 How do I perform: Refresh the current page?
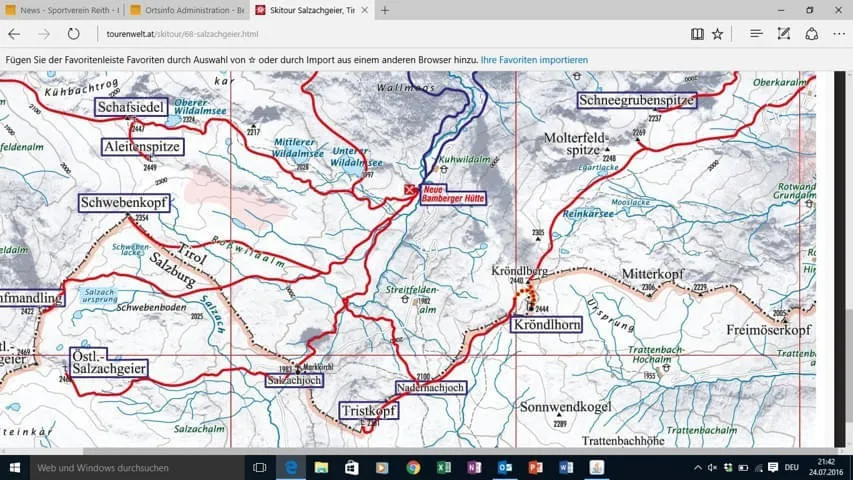pyautogui.click(x=73, y=34)
